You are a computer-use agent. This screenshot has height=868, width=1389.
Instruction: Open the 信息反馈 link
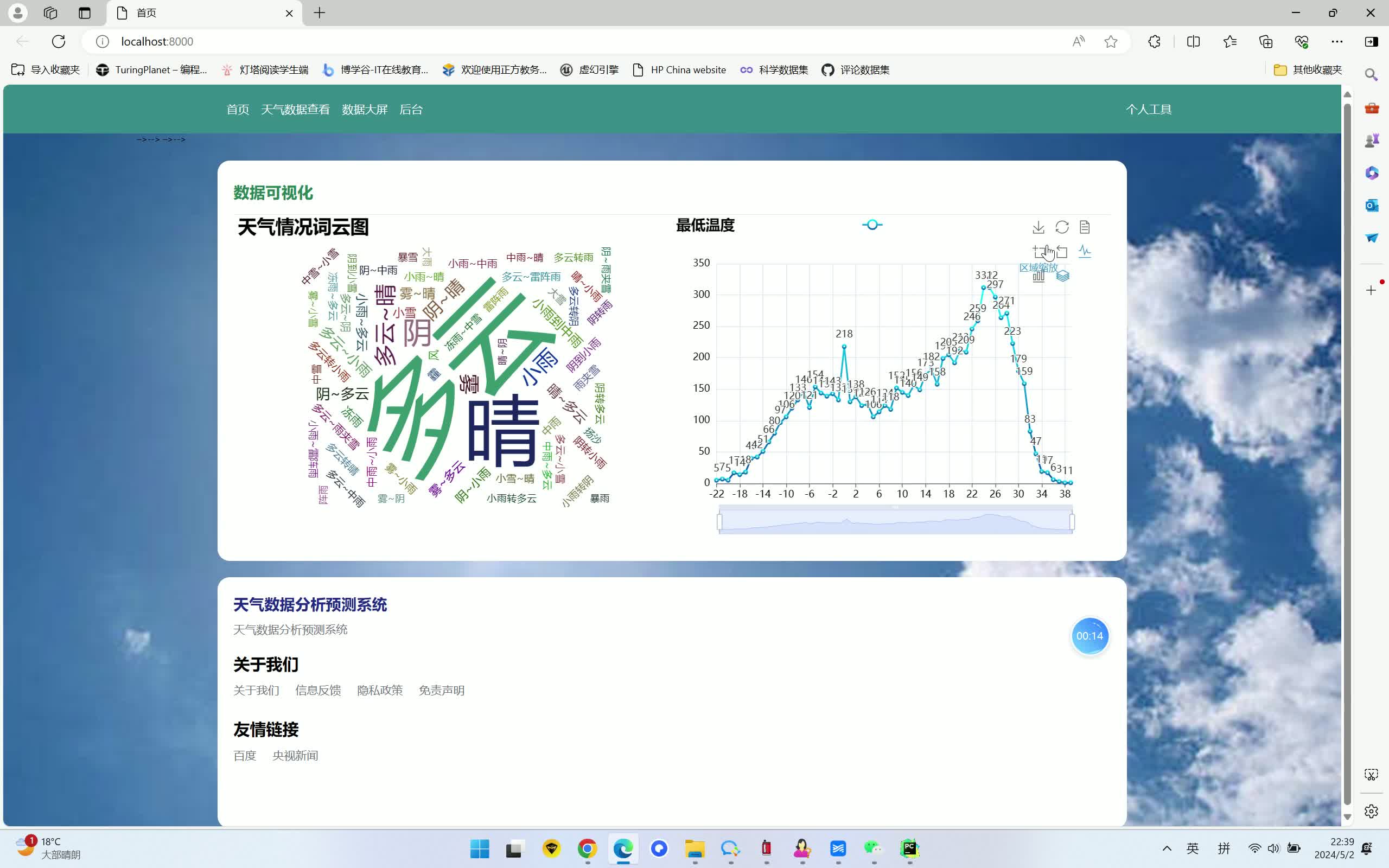(x=318, y=690)
